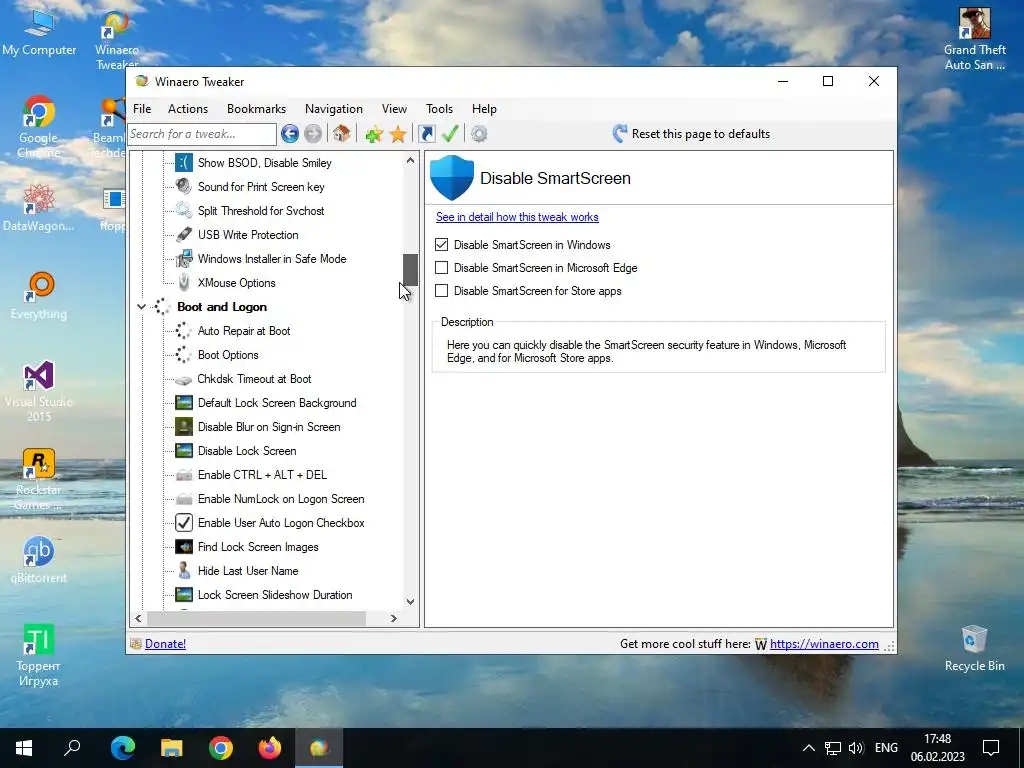1024x768 pixels.
Task: Select Chkdsk Timeout at Boot
Action: pos(254,379)
